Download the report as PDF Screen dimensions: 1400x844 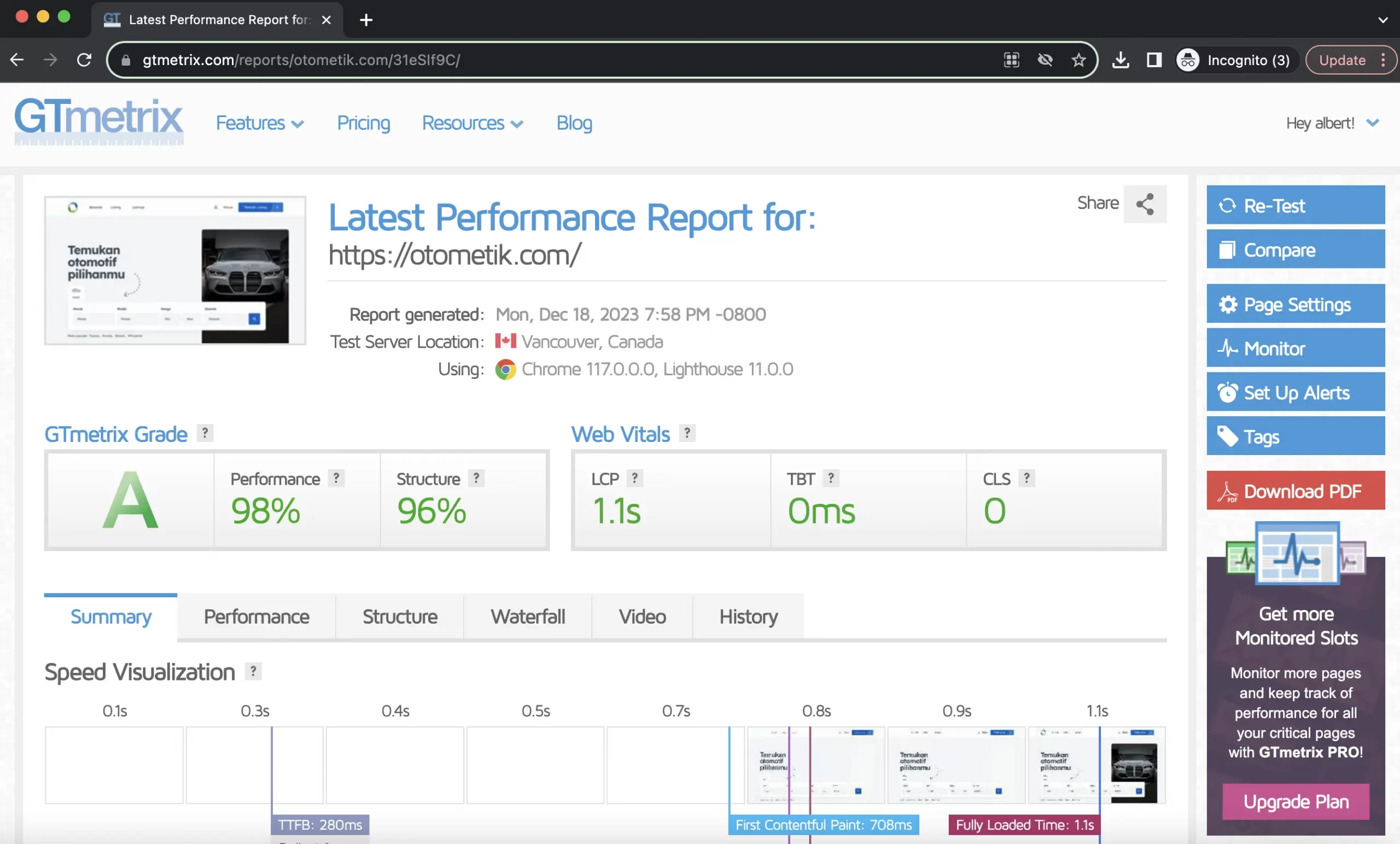pos(1296,491)
